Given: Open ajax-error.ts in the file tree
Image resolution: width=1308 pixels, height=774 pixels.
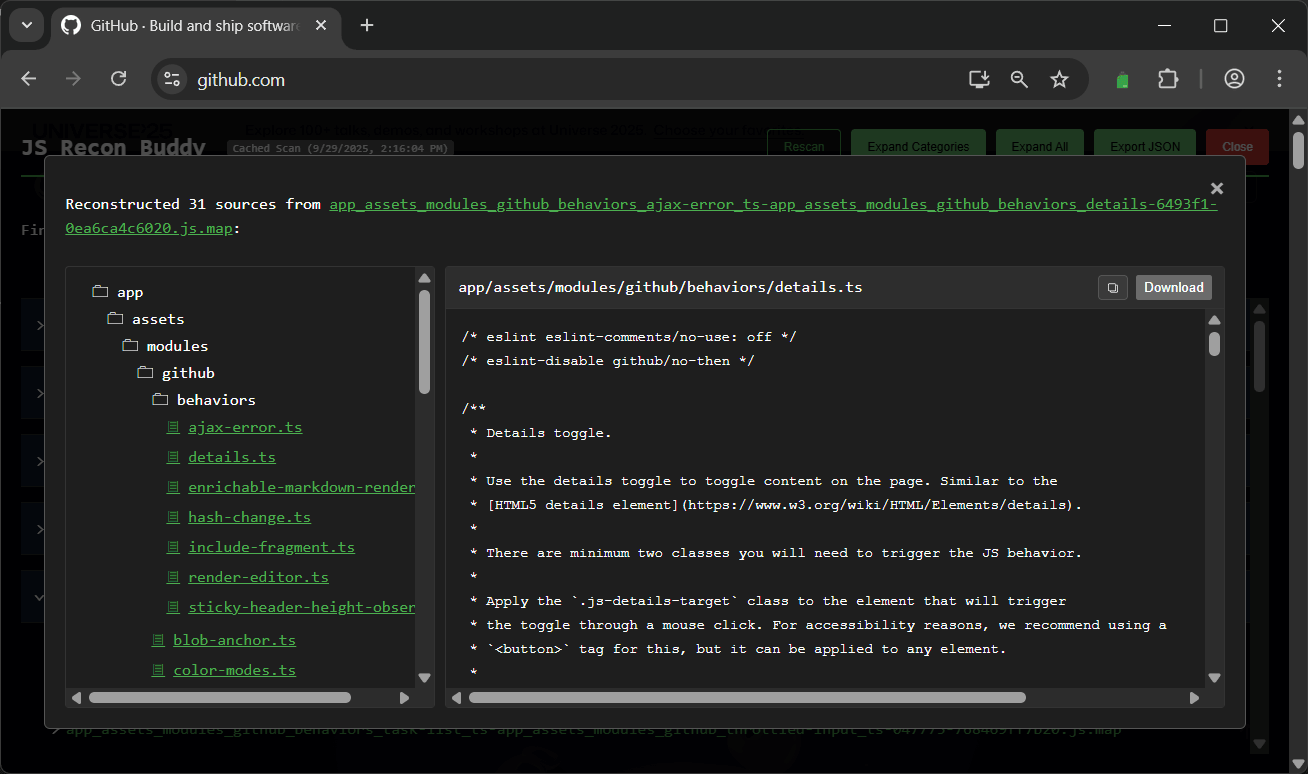Looking at the screenshot, I should tap(245, 427).
